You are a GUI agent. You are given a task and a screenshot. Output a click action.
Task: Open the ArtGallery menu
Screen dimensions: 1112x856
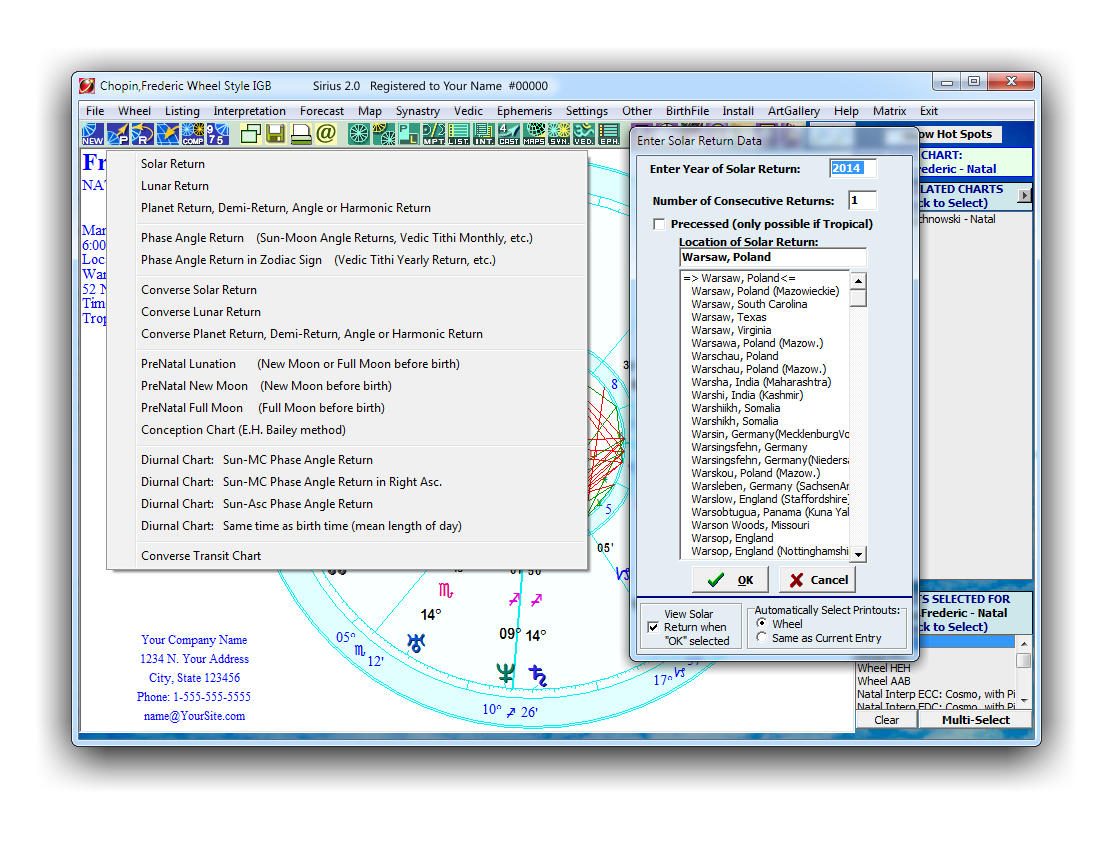point(794,111)
